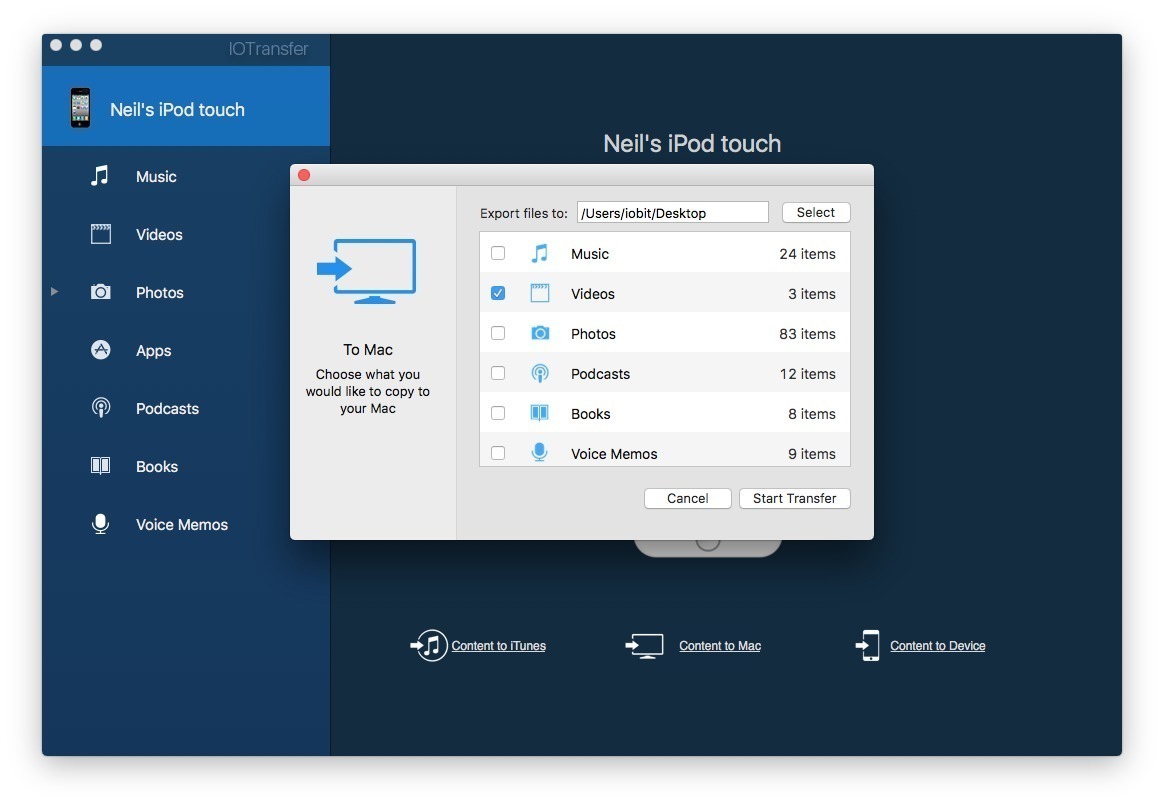
Task: Click the '8 items' Books count
Action: (811, 414)
